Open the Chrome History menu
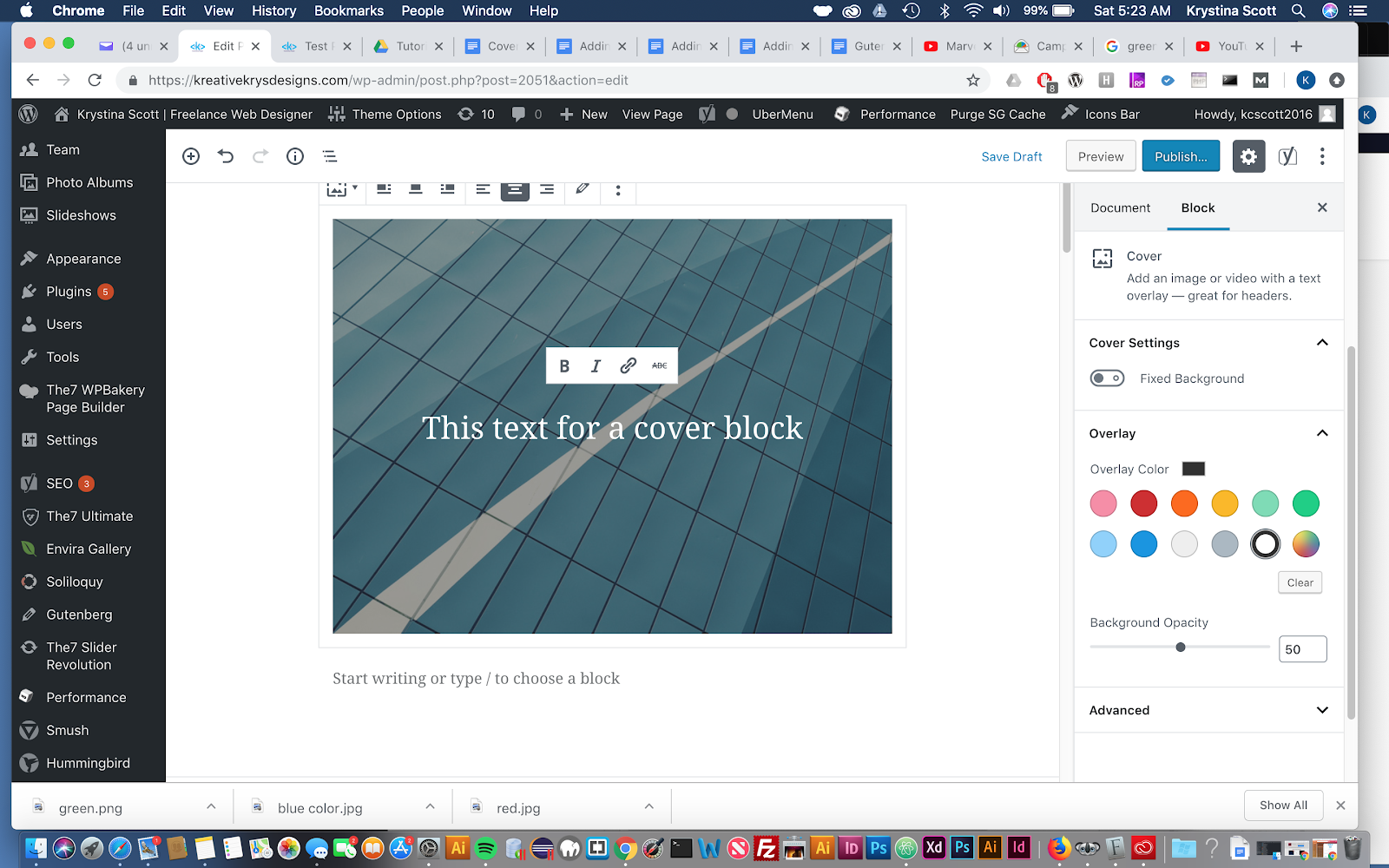1389x868 pixels. [x=273, y=10]
